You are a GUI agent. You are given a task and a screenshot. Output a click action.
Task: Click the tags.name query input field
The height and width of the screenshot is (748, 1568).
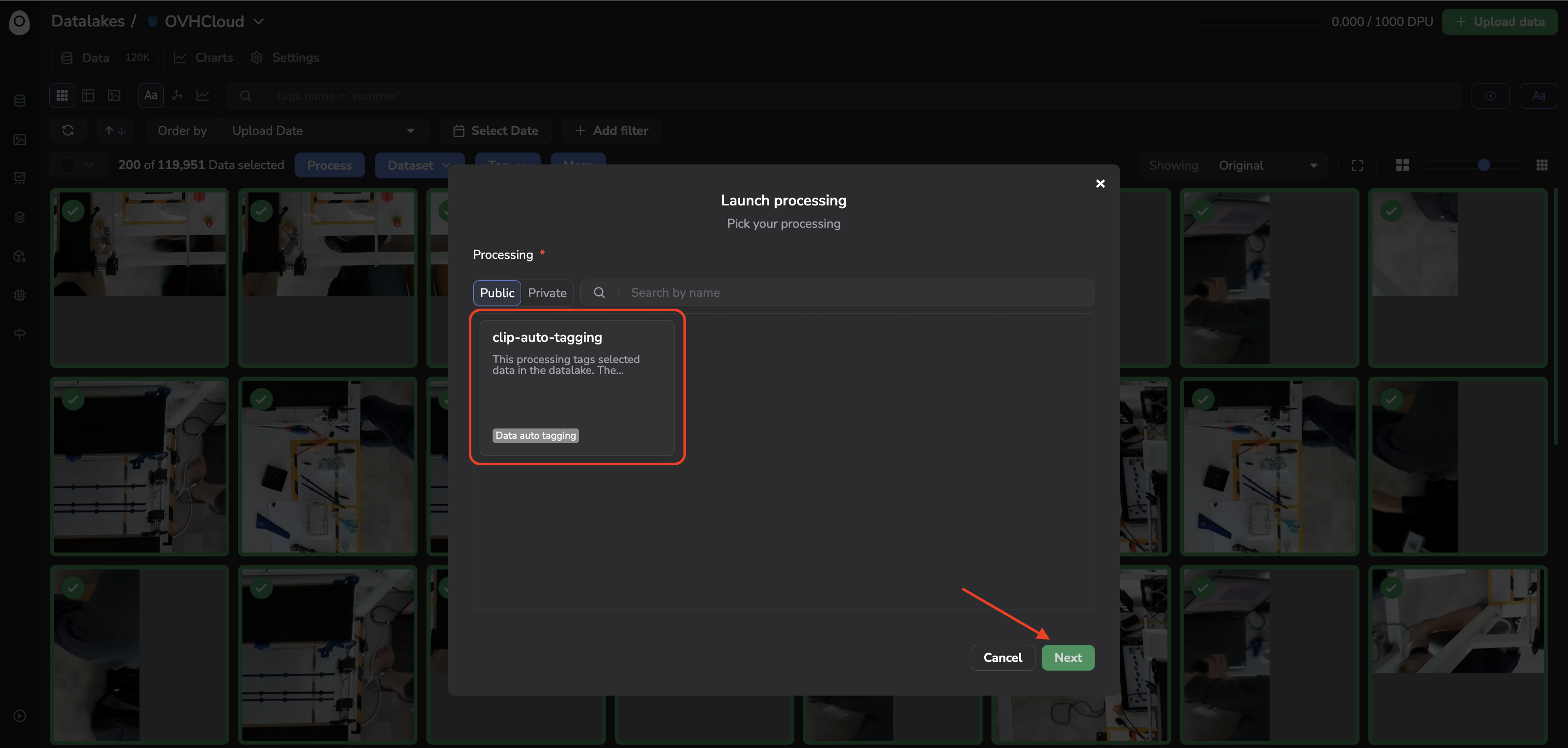click(843, 95)
